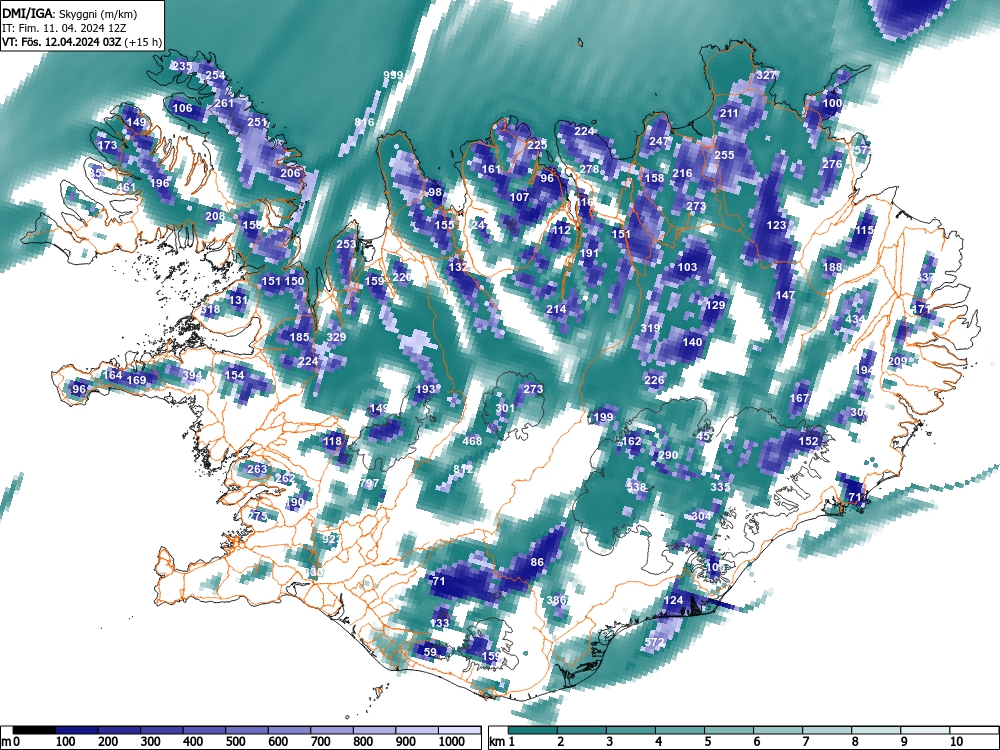The height and width of the screenshot is (750, 1000).
Task: Click the white swatch ending the km legend
Action: tap(973, 730)
